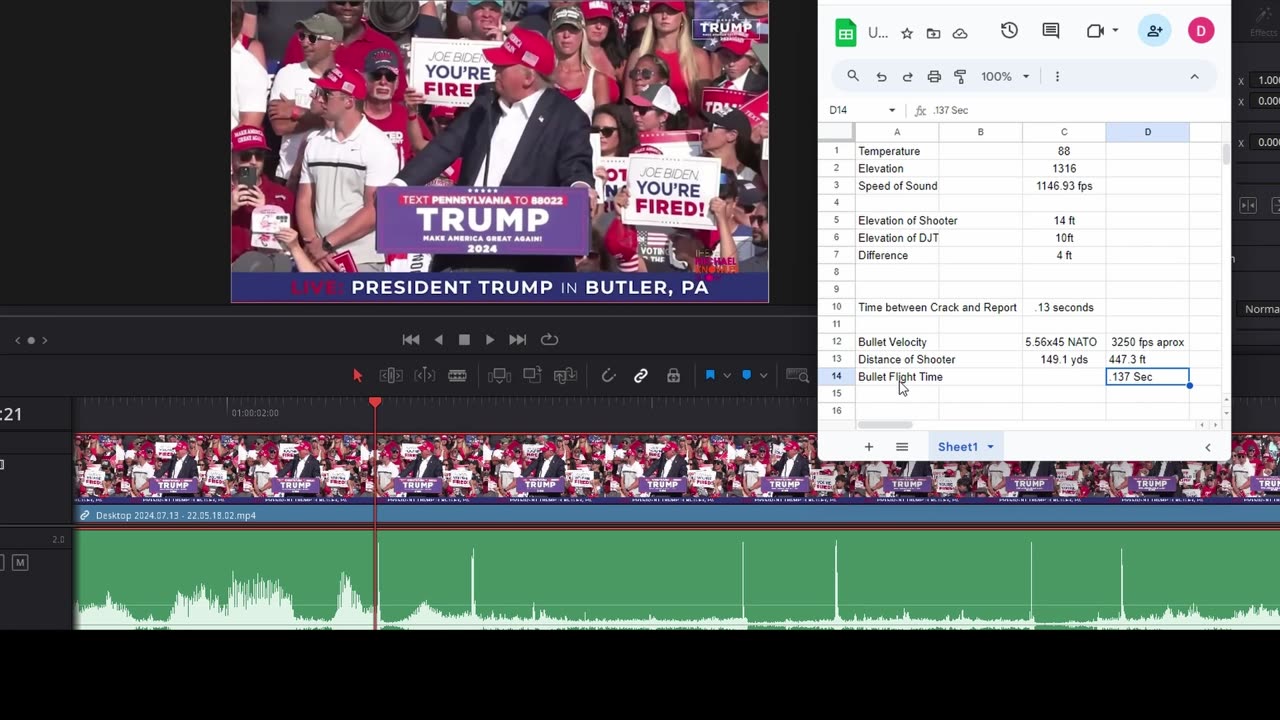The width and height of the screenshot is (1280, 720).
Task: Toggle loop playback button
Action: pyautogui.click(x=549, y=340)
